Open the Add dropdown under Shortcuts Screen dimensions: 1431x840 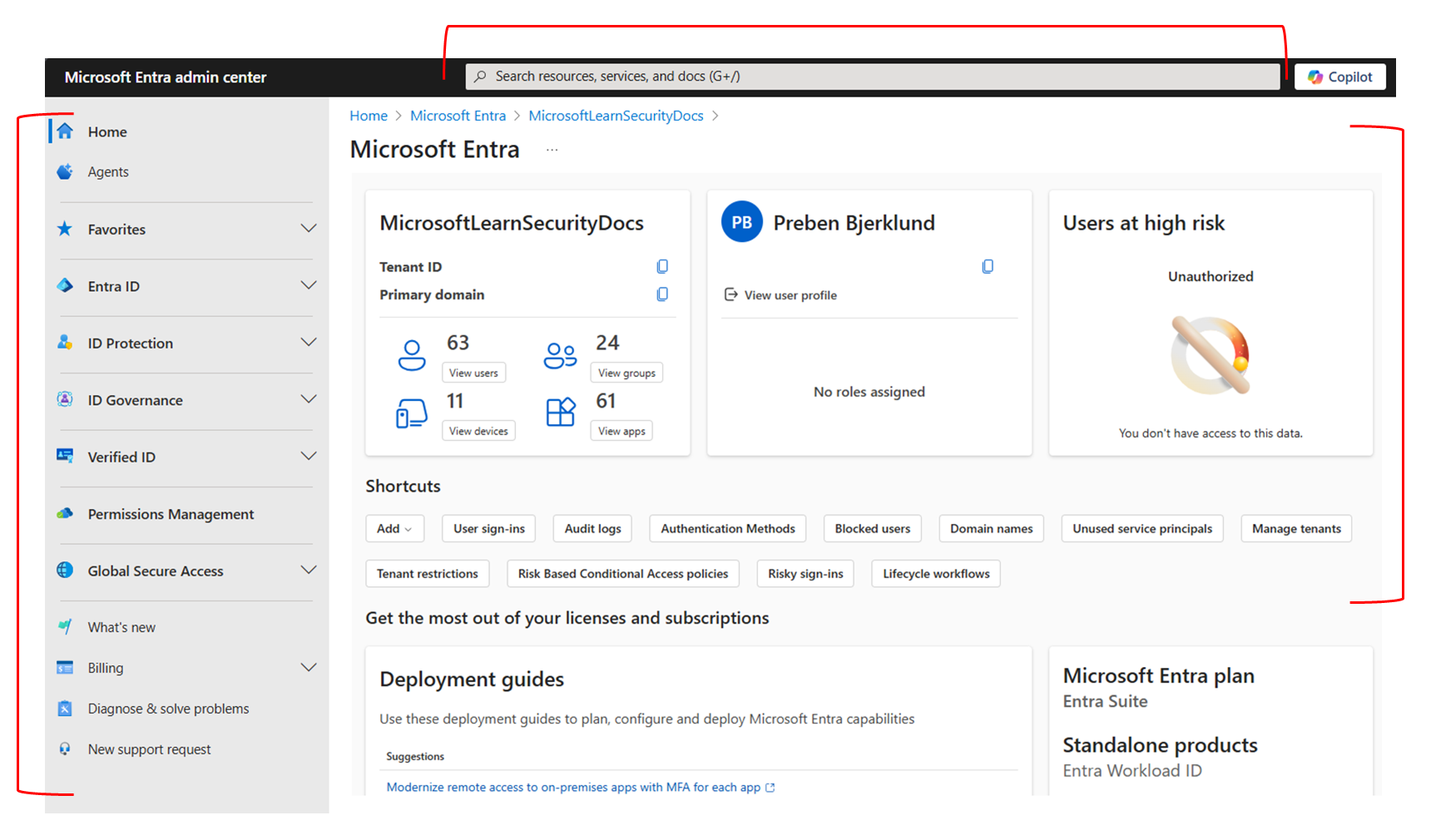point(394,528)
